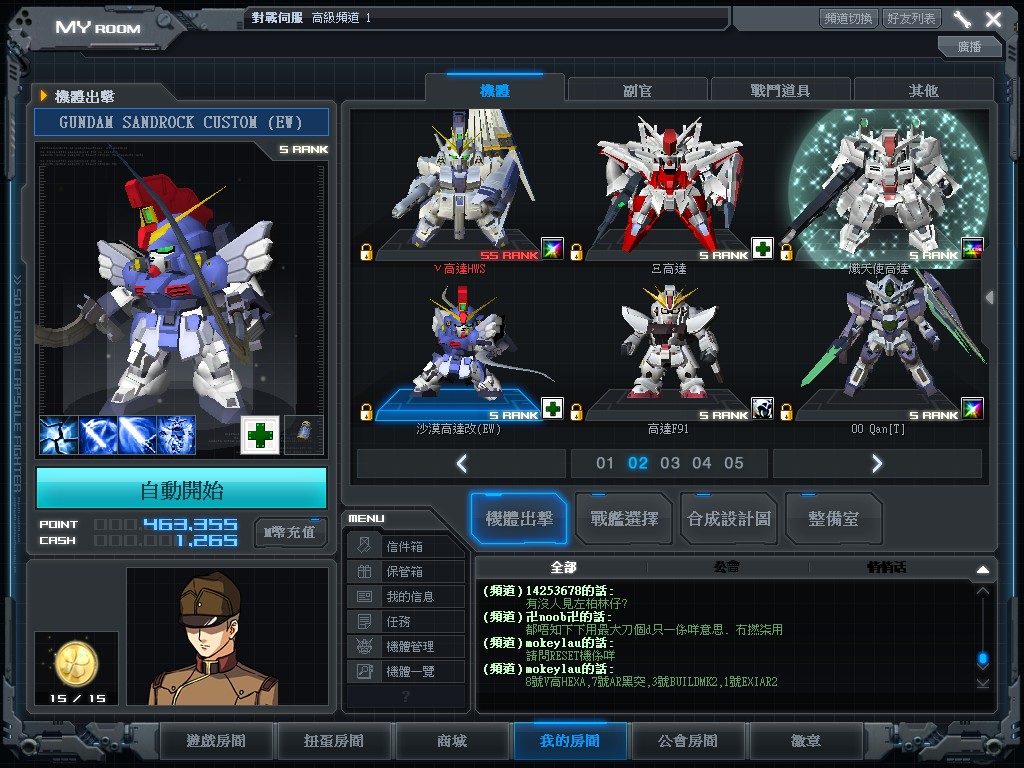Expand the chat window with the up arrow
Screen dimensions: 1024x768
point(982,569)
